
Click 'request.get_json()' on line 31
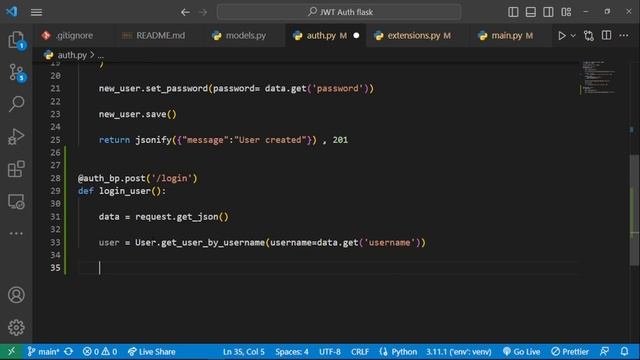coord(182,217)
